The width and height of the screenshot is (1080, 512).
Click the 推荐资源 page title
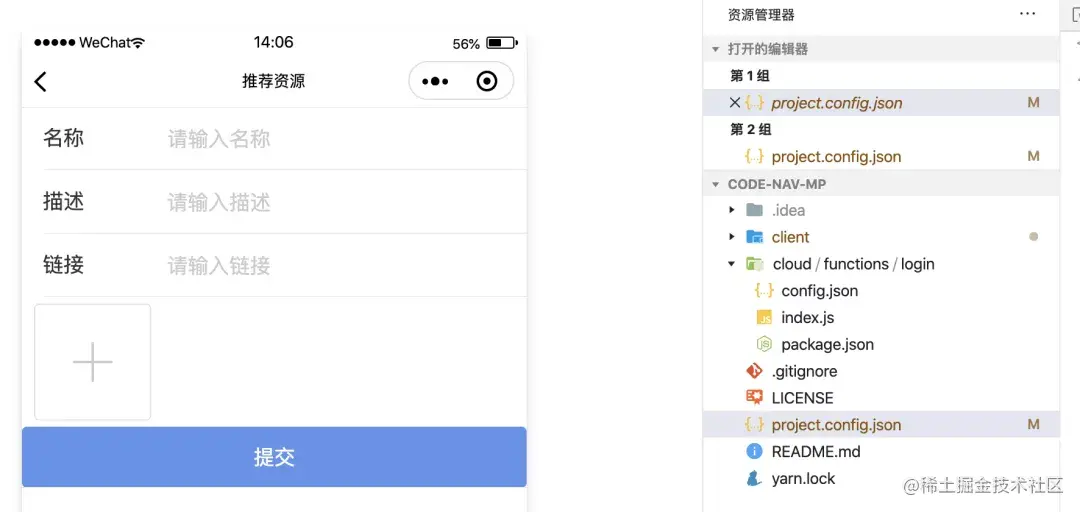(273, 81)
